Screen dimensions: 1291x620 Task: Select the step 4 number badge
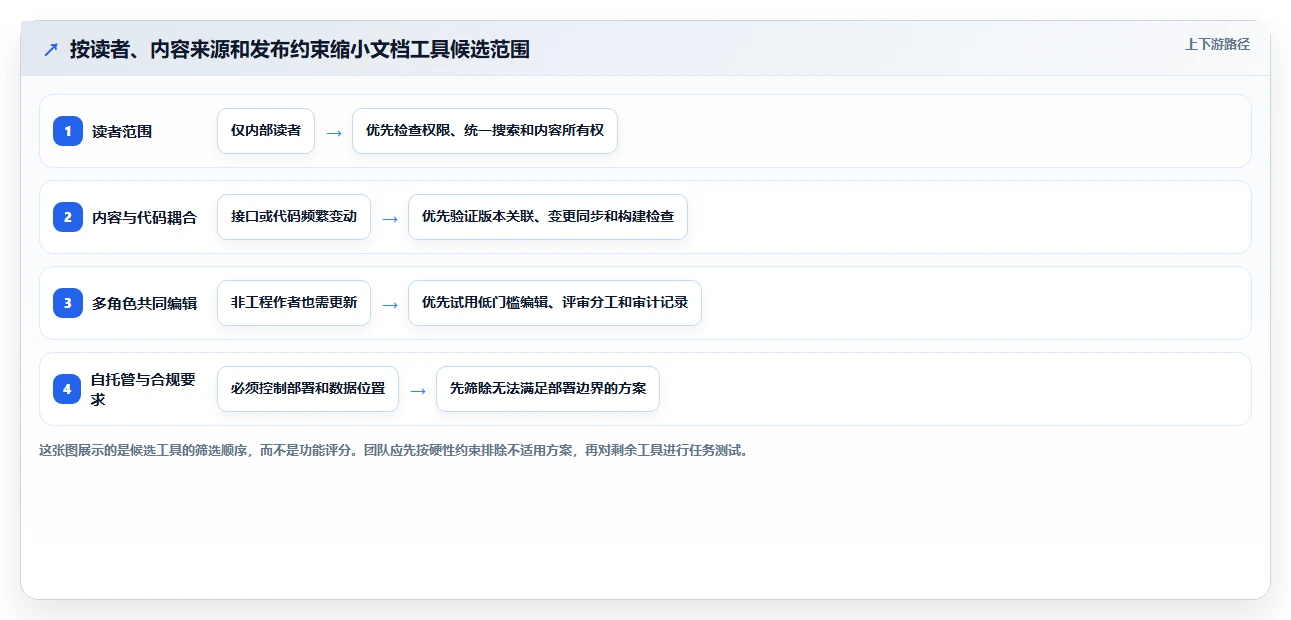coord(67,389)
